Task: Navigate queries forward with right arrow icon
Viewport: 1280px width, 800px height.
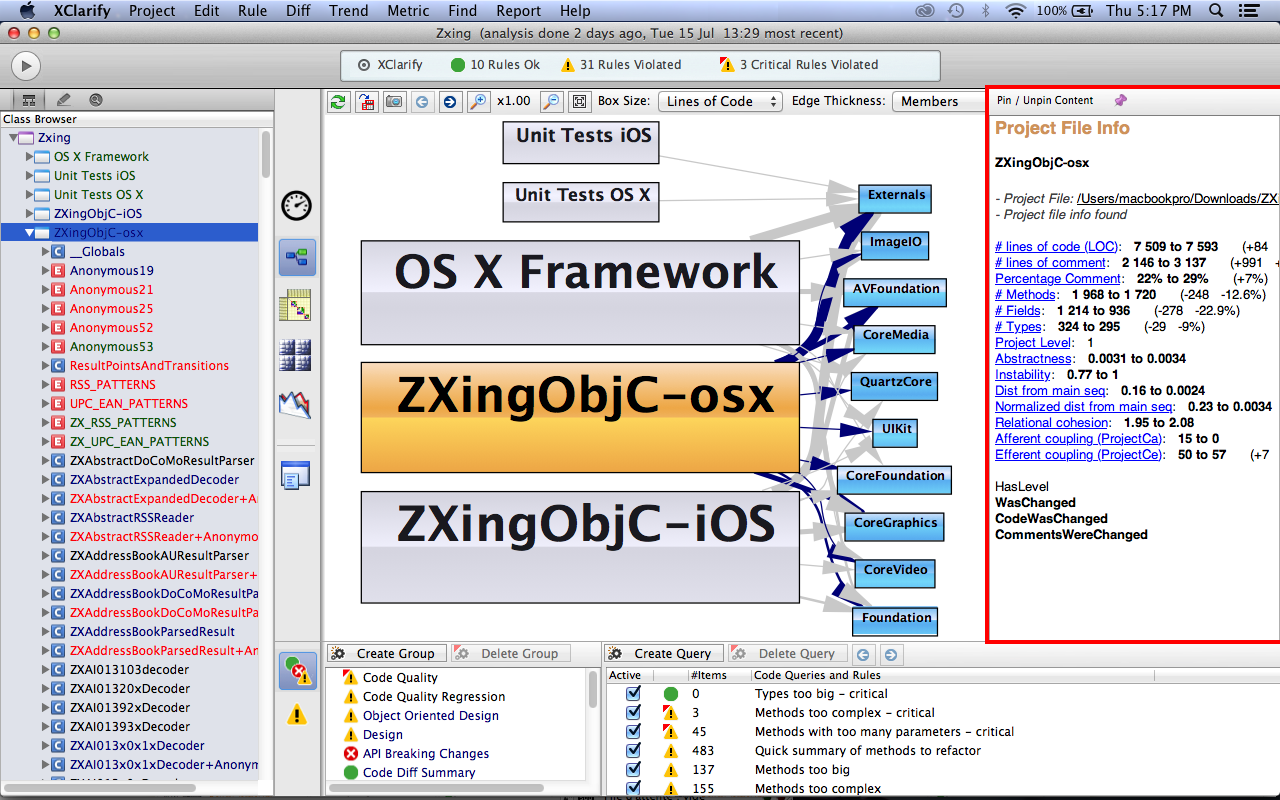Action: (890, 655)
